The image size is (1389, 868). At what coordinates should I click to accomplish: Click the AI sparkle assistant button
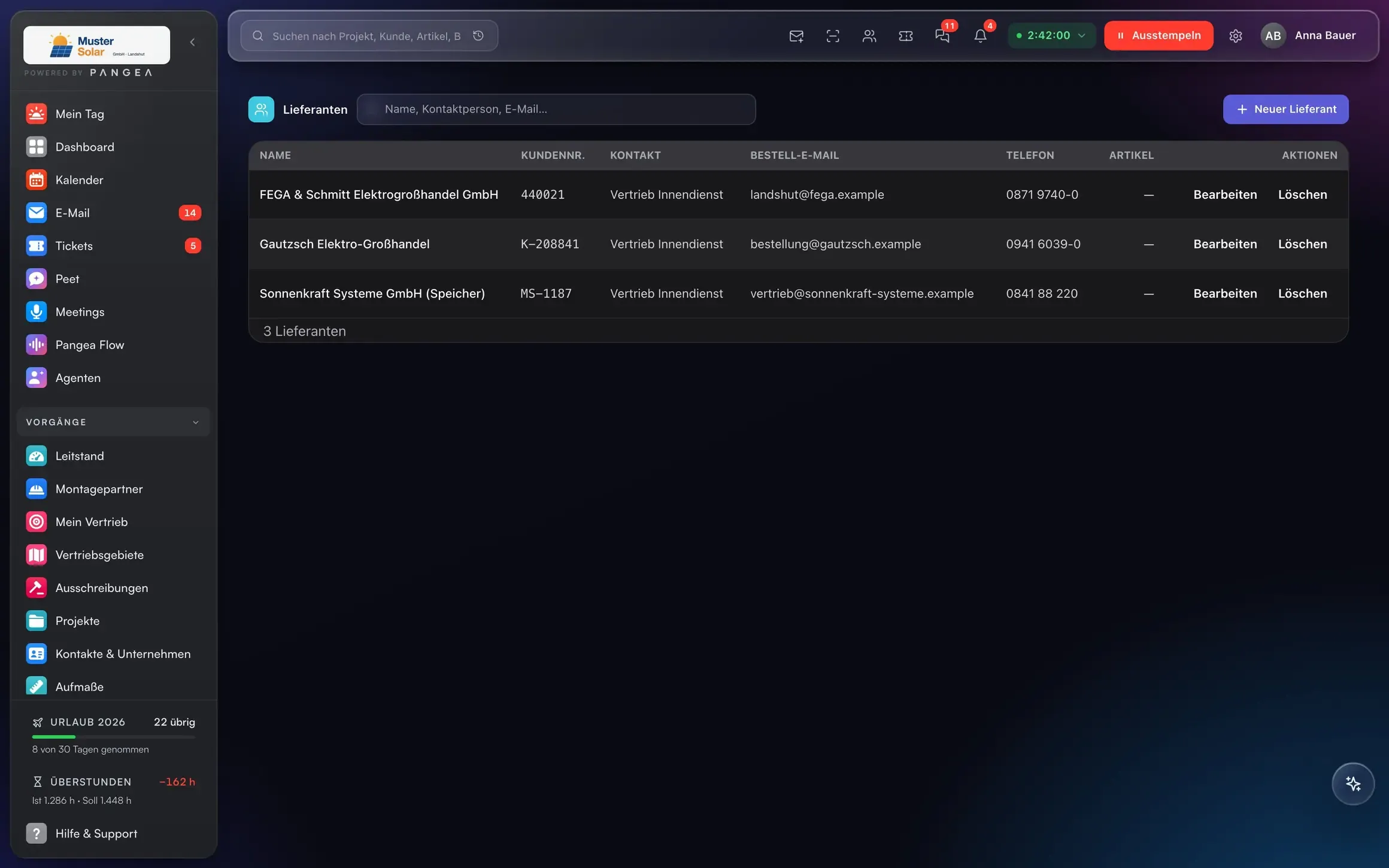(1353, 784)
